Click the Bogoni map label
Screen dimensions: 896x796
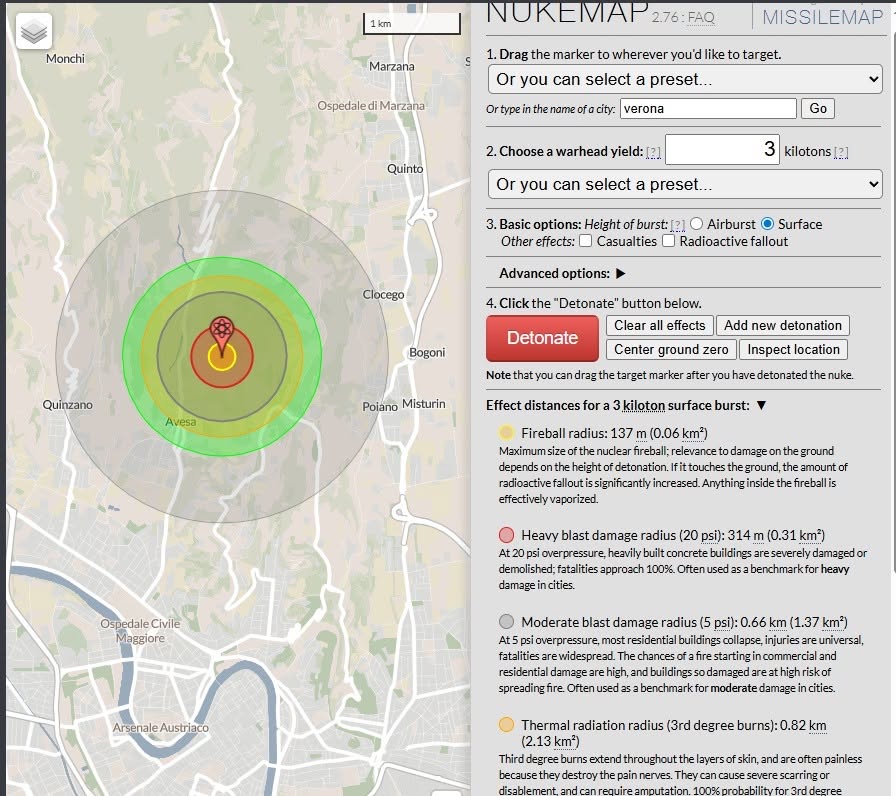pos(427,353)
